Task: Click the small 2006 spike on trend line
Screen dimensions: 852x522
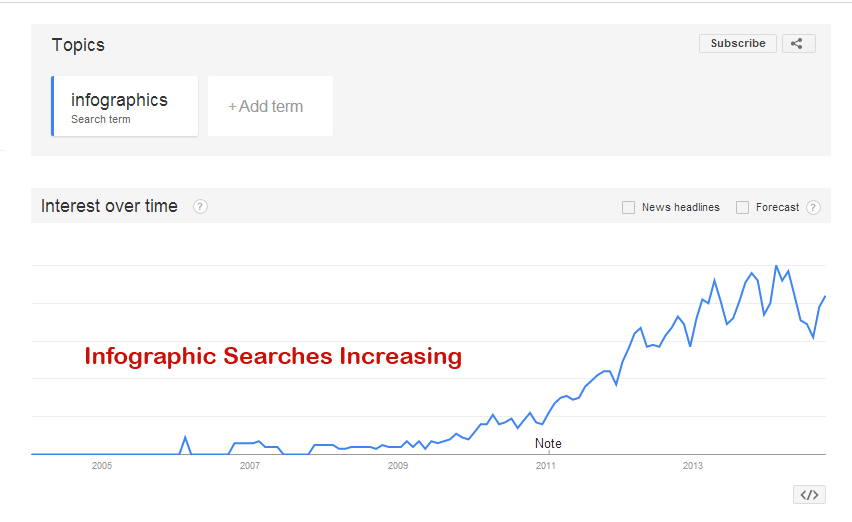Action: 185,437
